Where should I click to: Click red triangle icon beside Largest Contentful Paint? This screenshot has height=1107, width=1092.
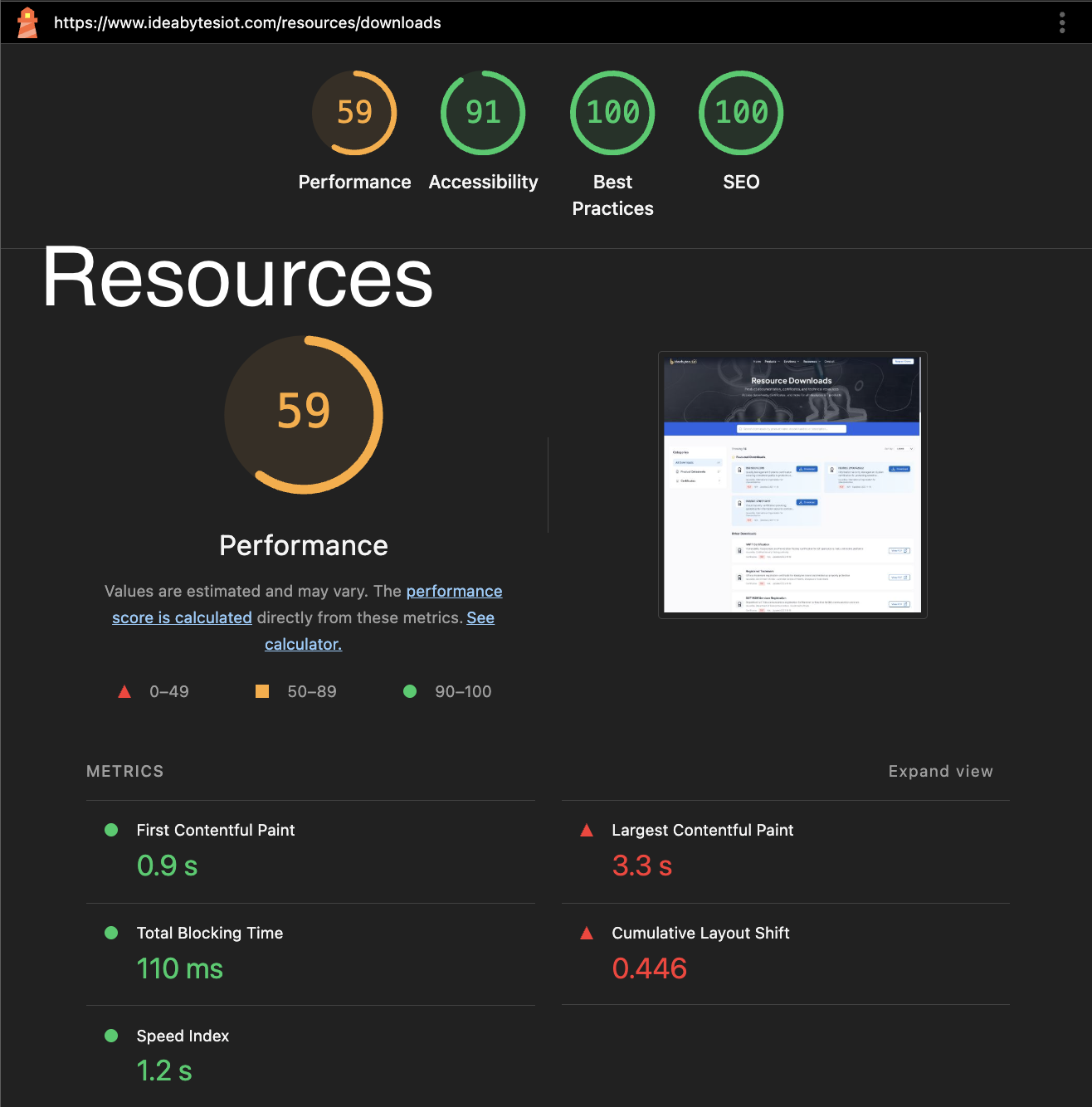(587, 829)
